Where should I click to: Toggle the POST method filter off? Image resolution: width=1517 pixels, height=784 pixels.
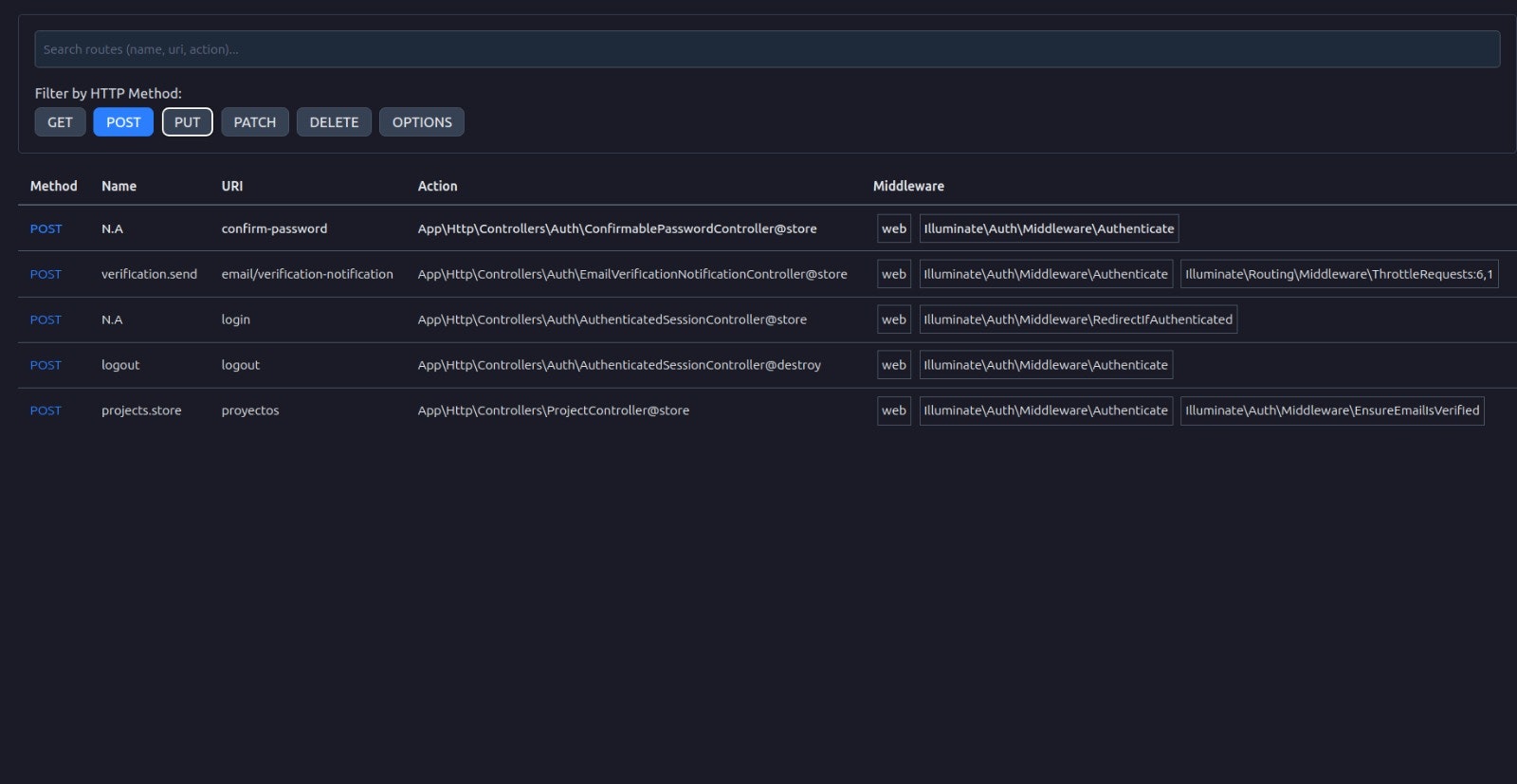123,122
